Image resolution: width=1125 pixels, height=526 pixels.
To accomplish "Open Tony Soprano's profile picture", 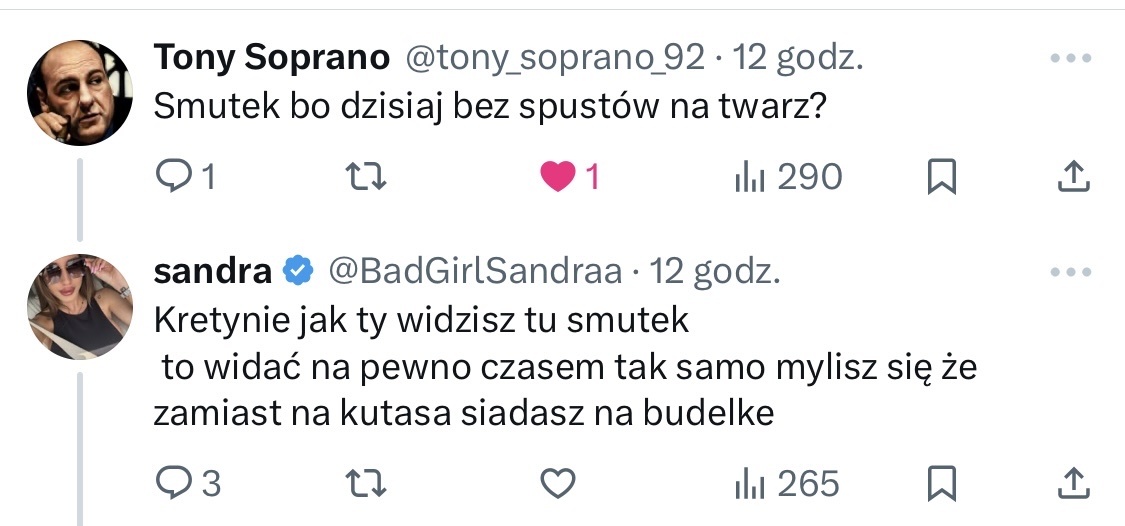I will (x=80, y=93).
